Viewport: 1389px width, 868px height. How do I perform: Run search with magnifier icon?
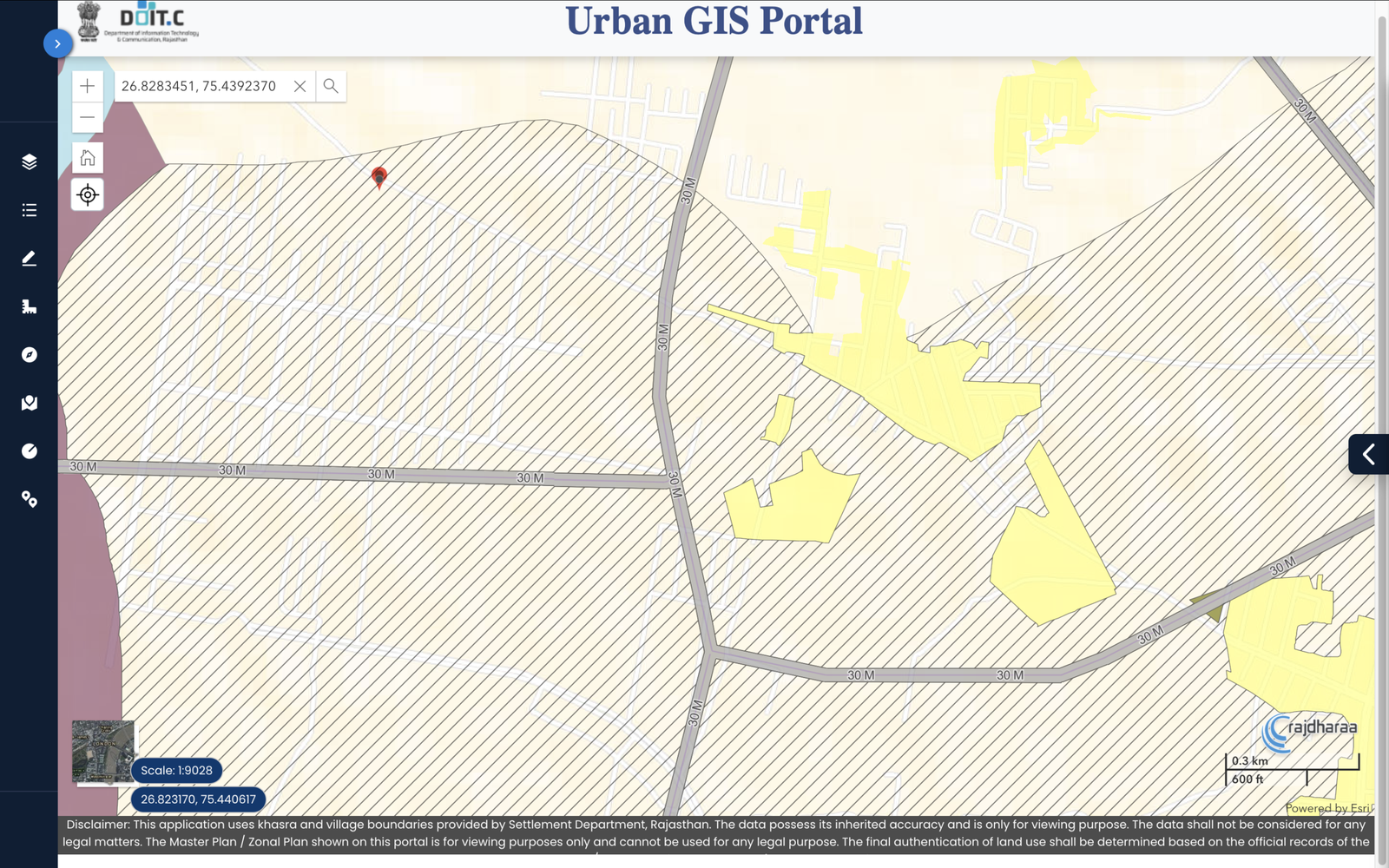point(331,86)
